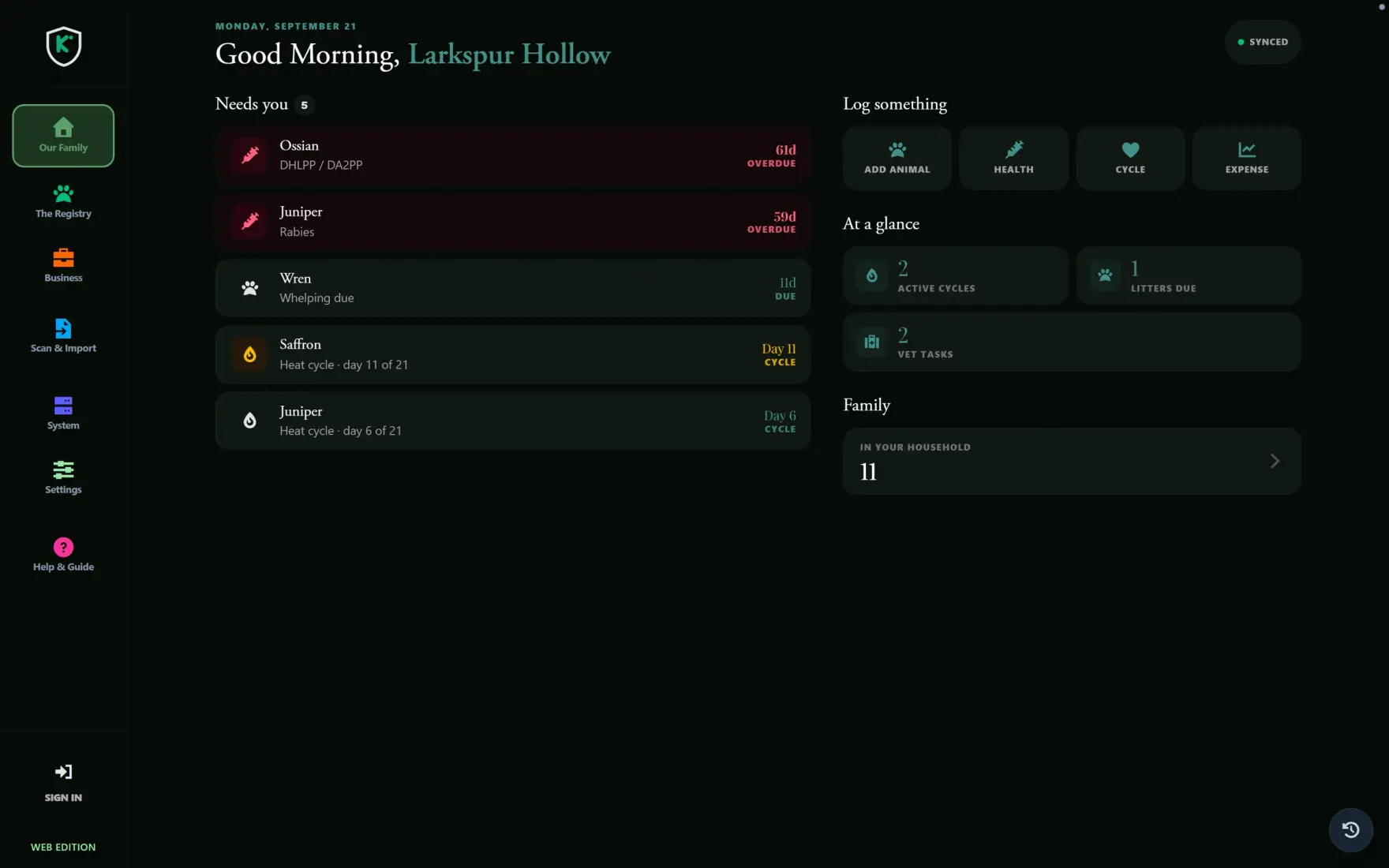1389x868 pixels.
Task: Log a new Expense
Action: pos(1247,158)
